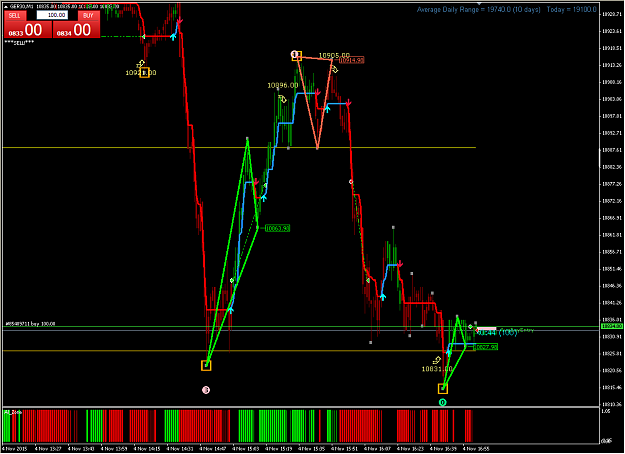Click 10830.91 on the price axis
The image size is (625, 454).
pyautogui.click(x=611, y=337)
